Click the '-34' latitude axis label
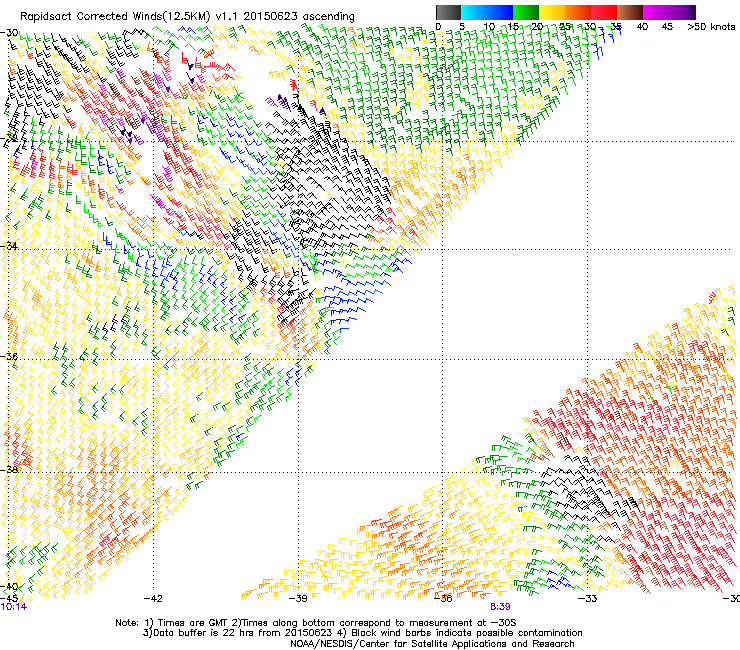The image size is (740, 650). click(9, 246)
